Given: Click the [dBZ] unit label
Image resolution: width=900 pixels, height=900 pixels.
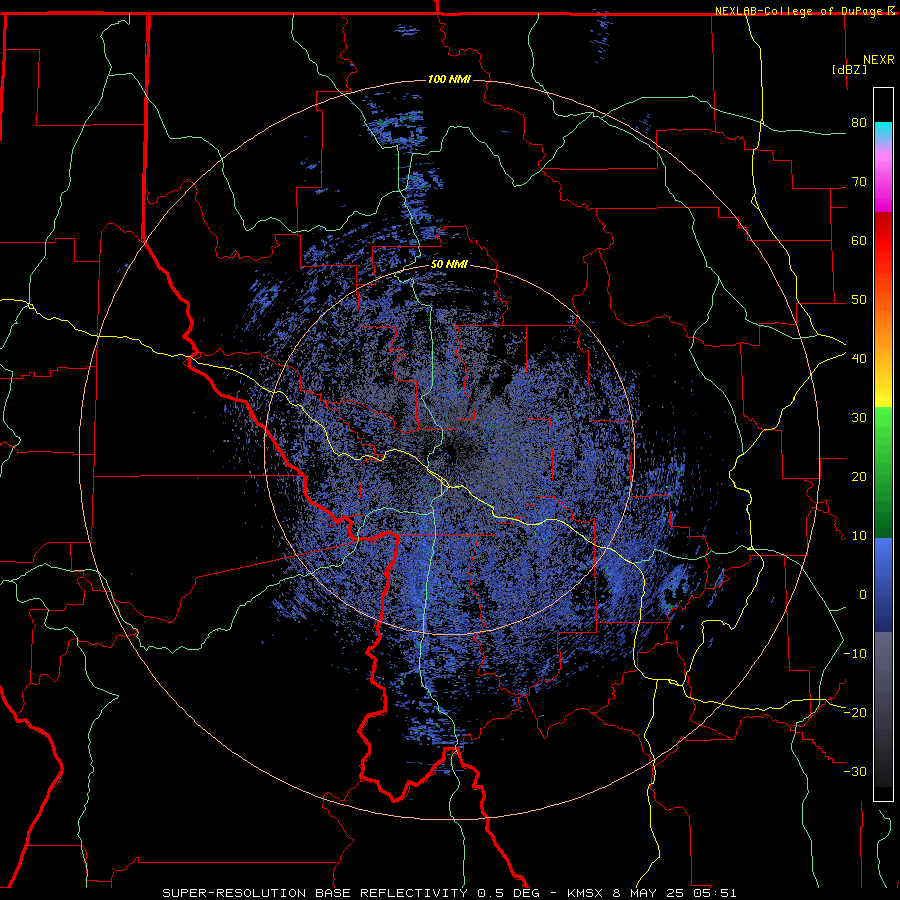Looking at the screenshot, I should pyautogui.click(x=849, y=69).
